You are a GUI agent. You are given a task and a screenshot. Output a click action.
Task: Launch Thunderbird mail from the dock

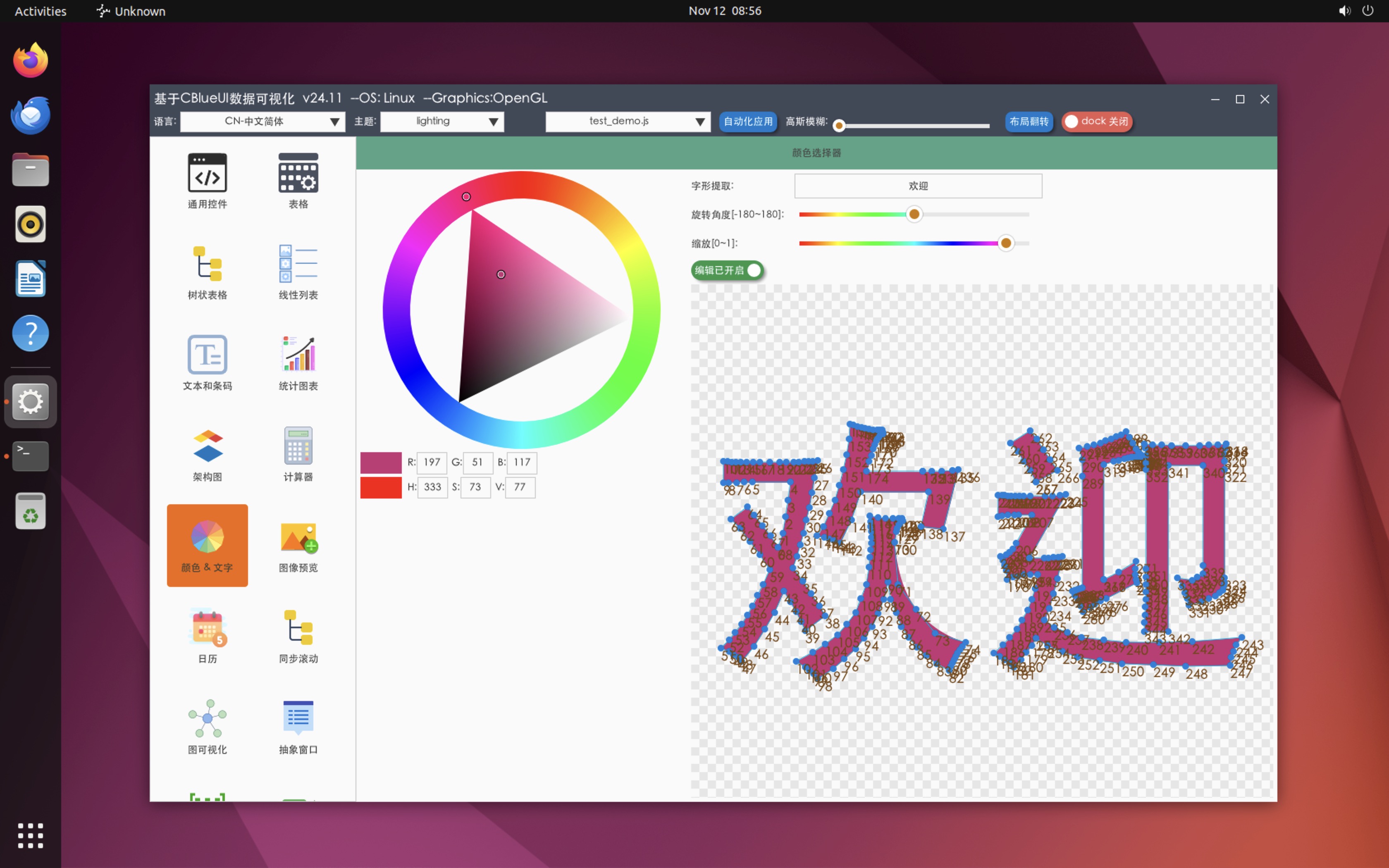tap(31, 115)
